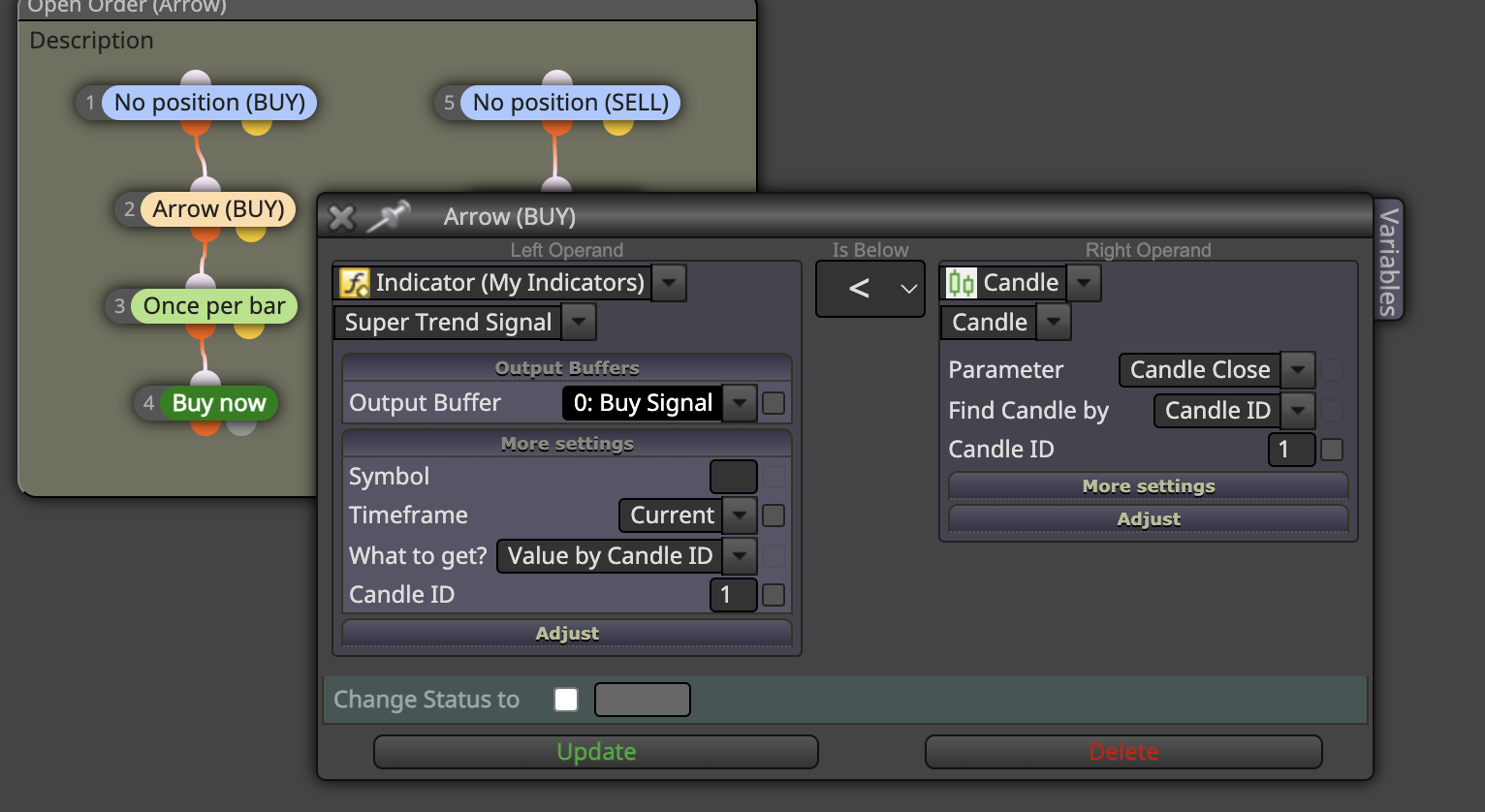Open the Timeframe Current dropdown
The image size is (1485, 812).
pyautogui.click(x=740, y=515)
